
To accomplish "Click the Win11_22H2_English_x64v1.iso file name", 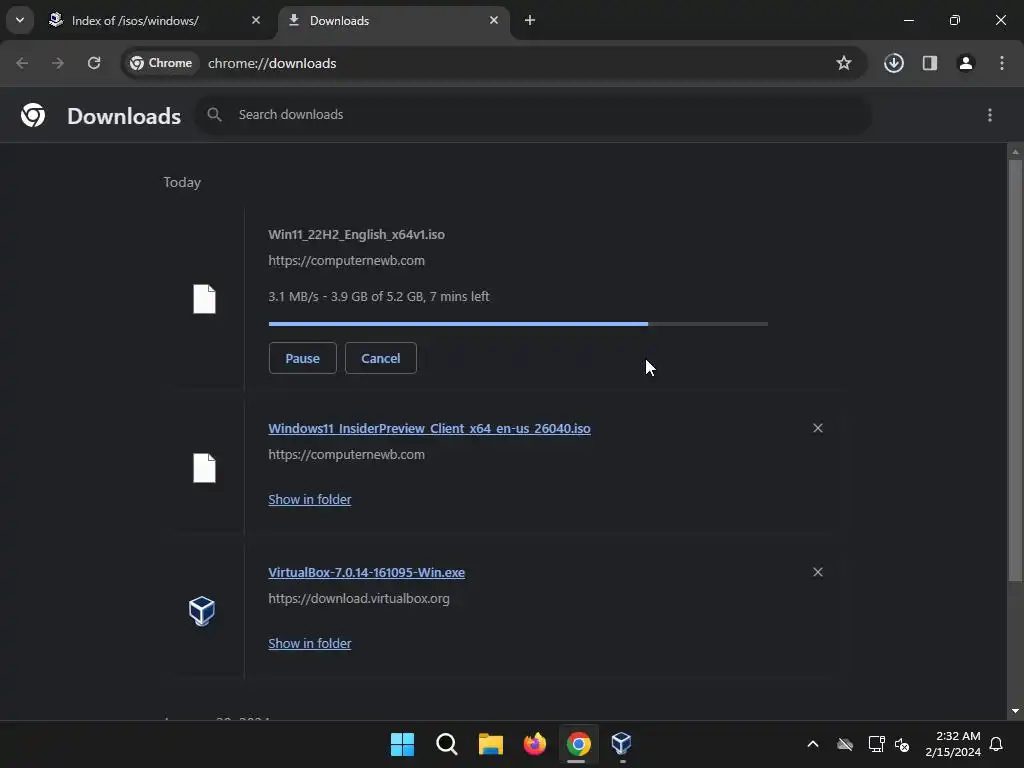I will (357, 234).
